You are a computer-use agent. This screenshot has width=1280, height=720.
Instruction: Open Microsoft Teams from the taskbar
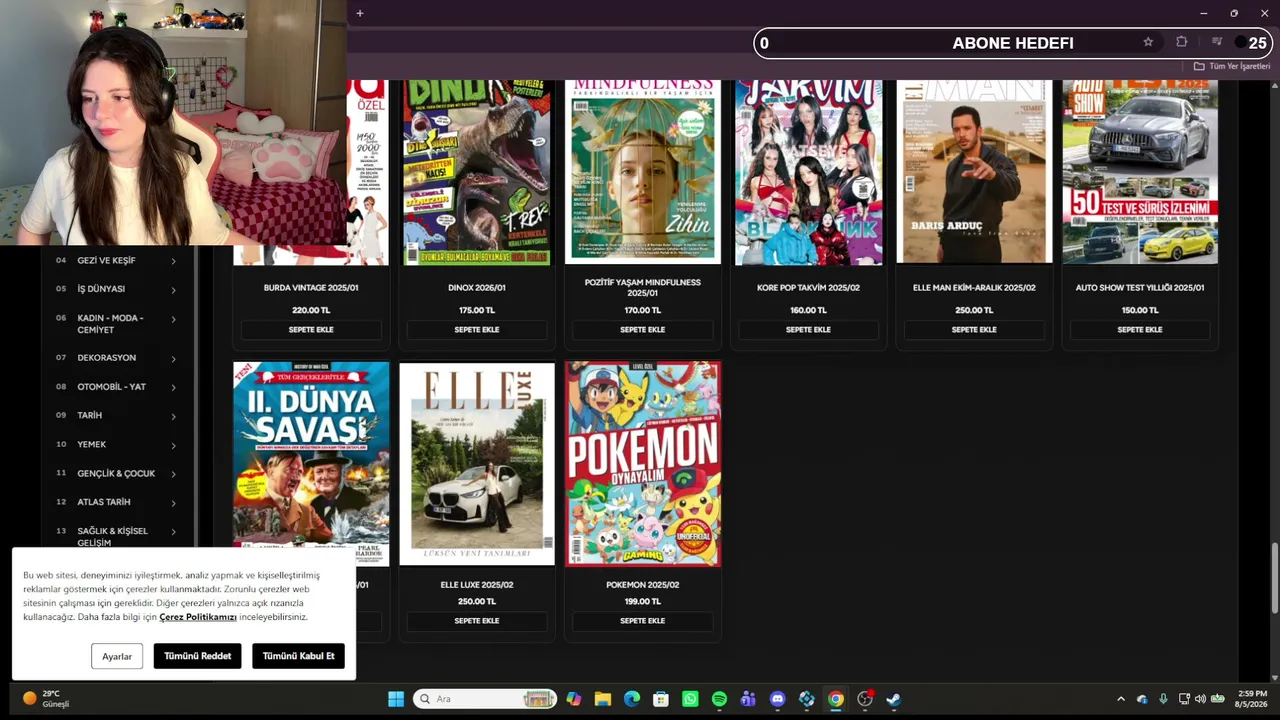[x=748, y=699]
